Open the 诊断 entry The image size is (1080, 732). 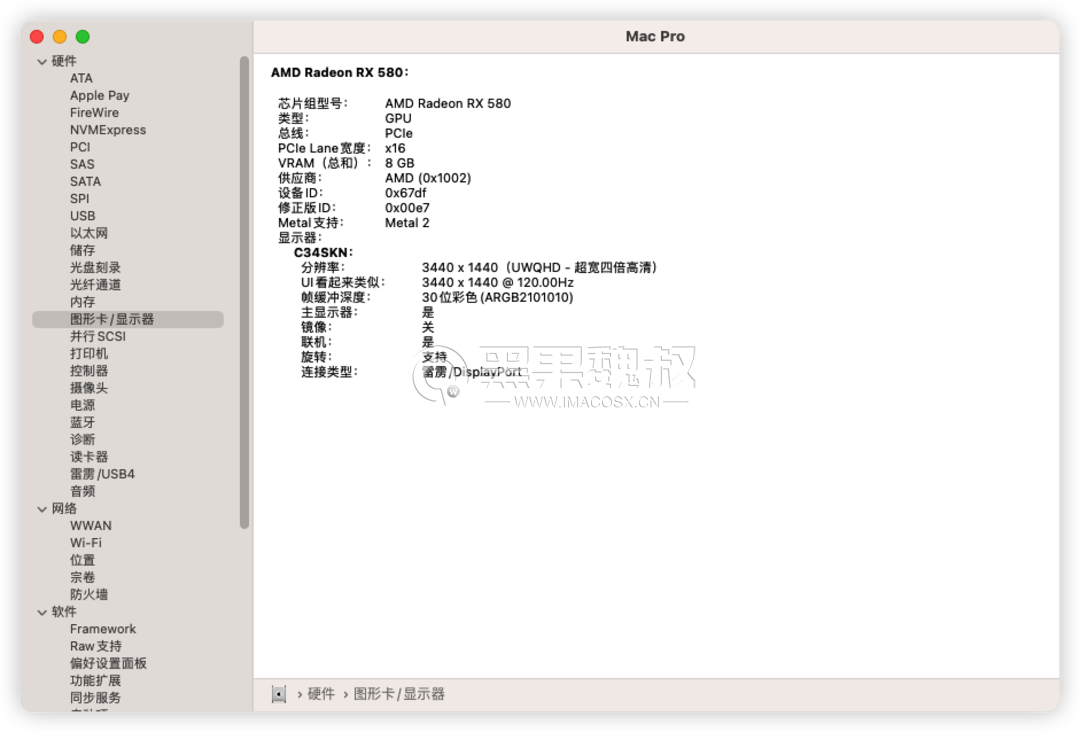(x=83, y=440)
